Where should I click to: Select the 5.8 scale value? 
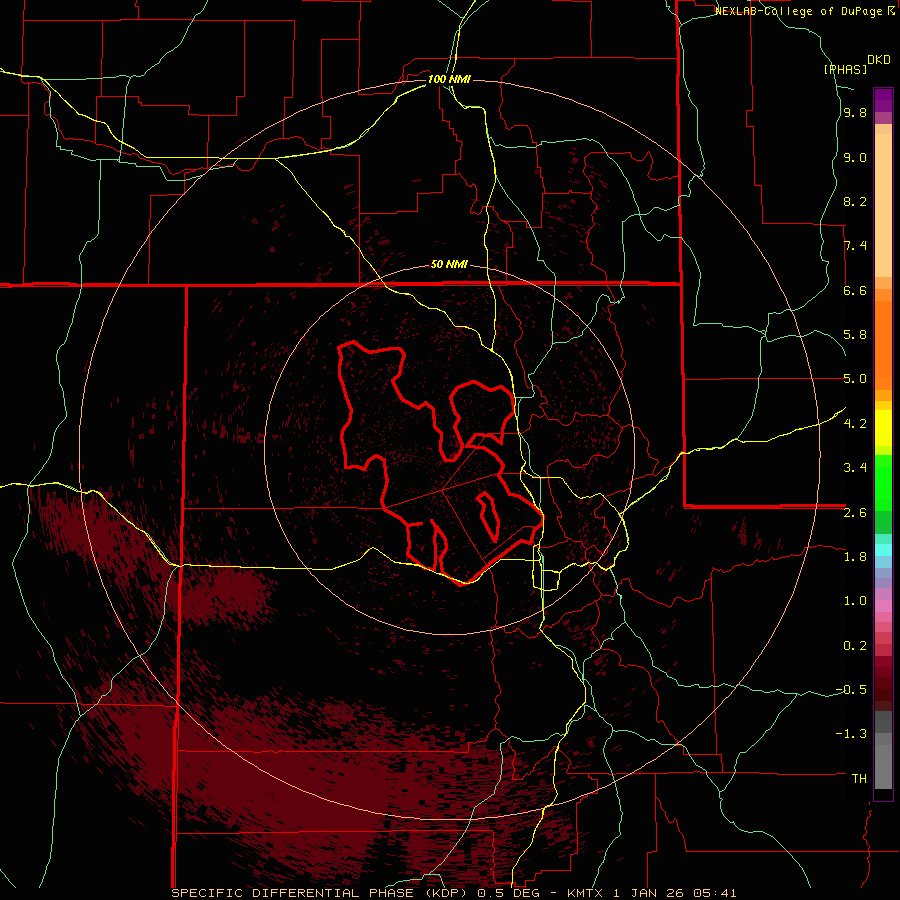(x=855, y=335)
